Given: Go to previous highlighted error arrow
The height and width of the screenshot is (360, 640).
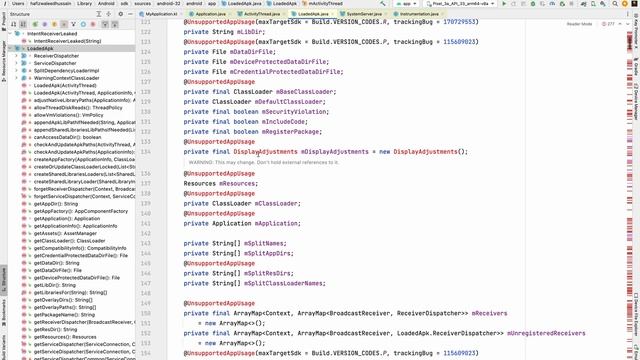Looking at the screenshot, I should (x=620, y=24).
